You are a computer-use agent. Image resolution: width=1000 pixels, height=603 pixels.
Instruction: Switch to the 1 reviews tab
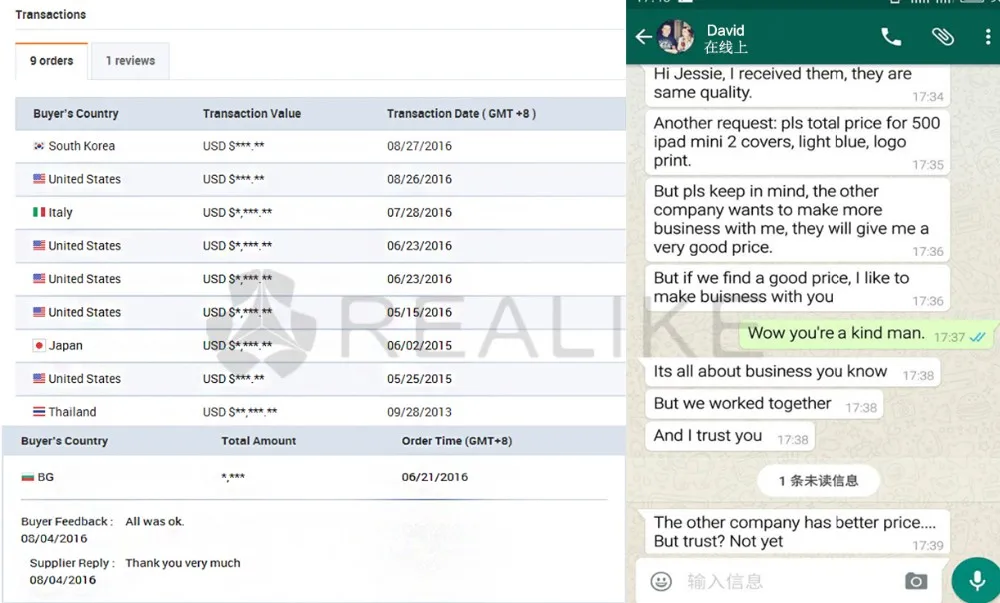130,61
